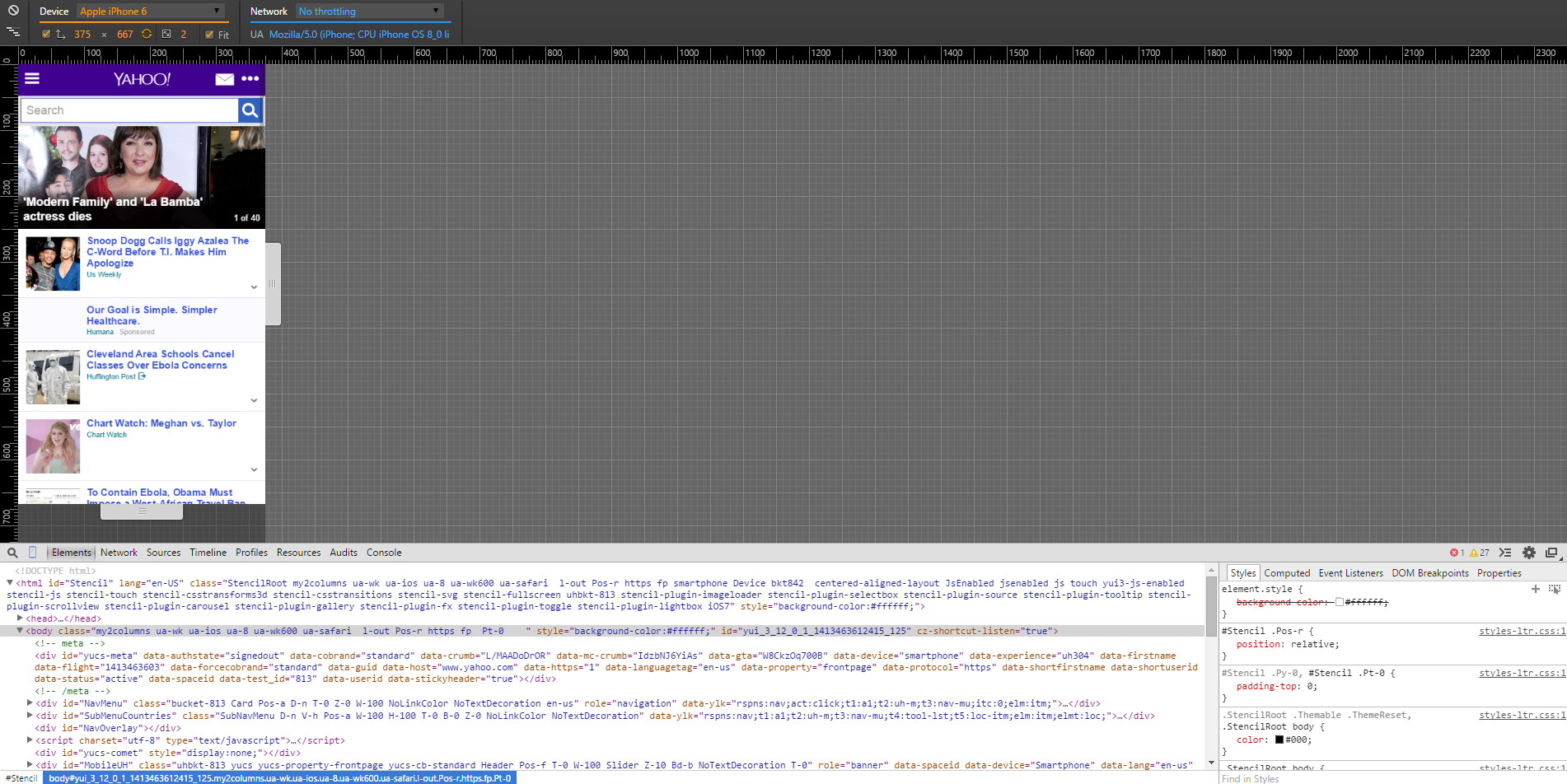Click the new style rule plus icon
The image size is (1567, 784).
(1535, 589)
